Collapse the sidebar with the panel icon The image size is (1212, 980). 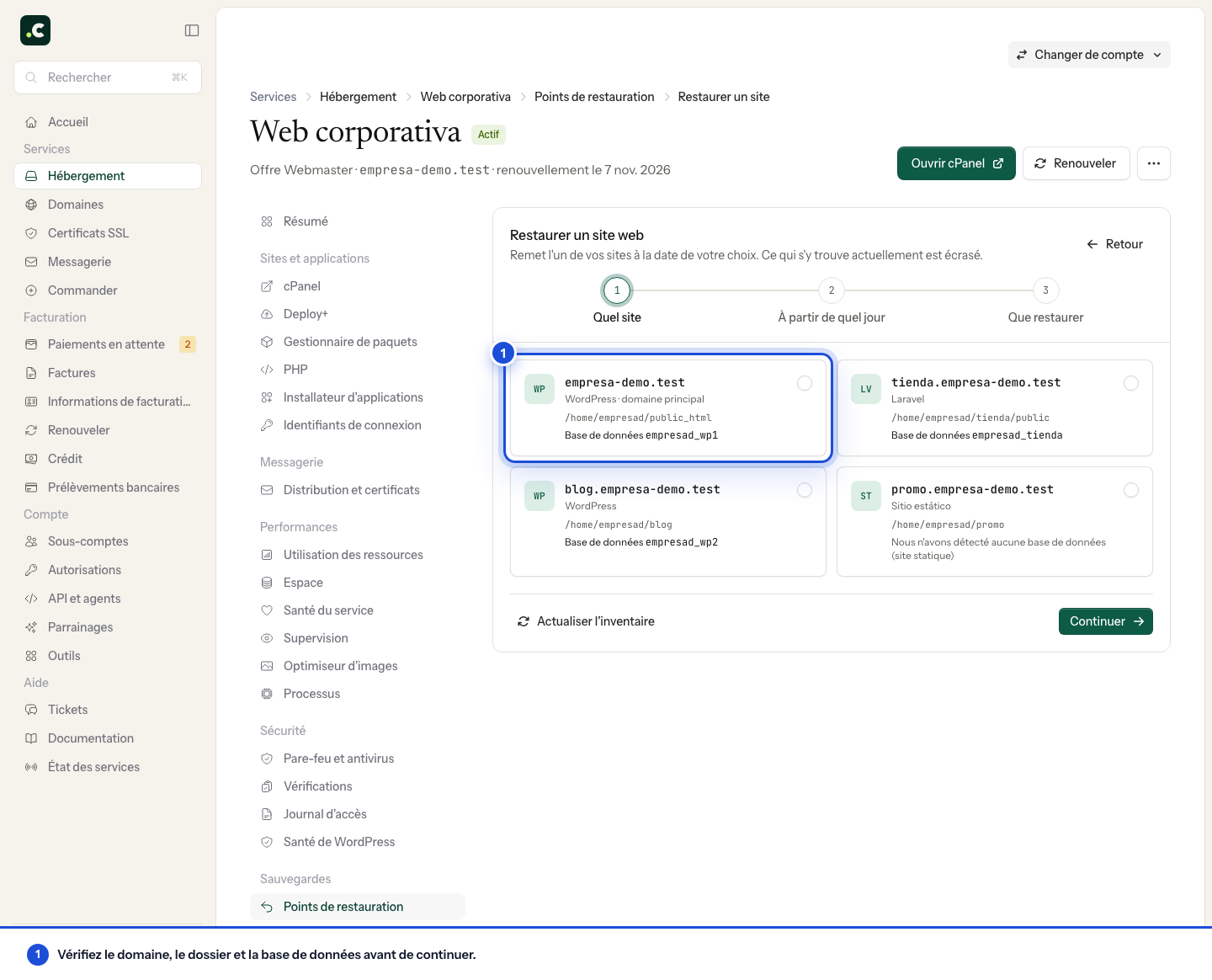(x=192, y=30)
